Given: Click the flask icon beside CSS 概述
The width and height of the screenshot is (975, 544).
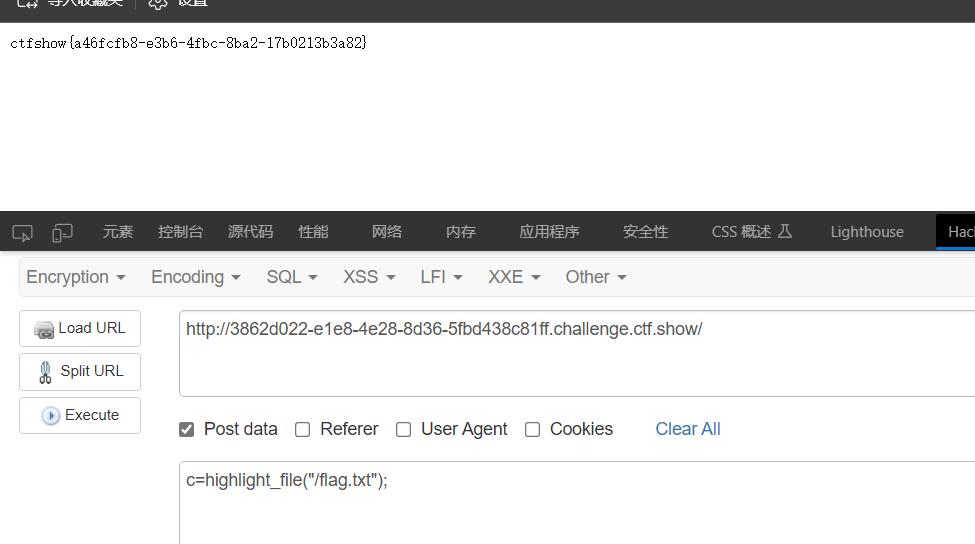Looking at the screenshot, I should point(785,231).
